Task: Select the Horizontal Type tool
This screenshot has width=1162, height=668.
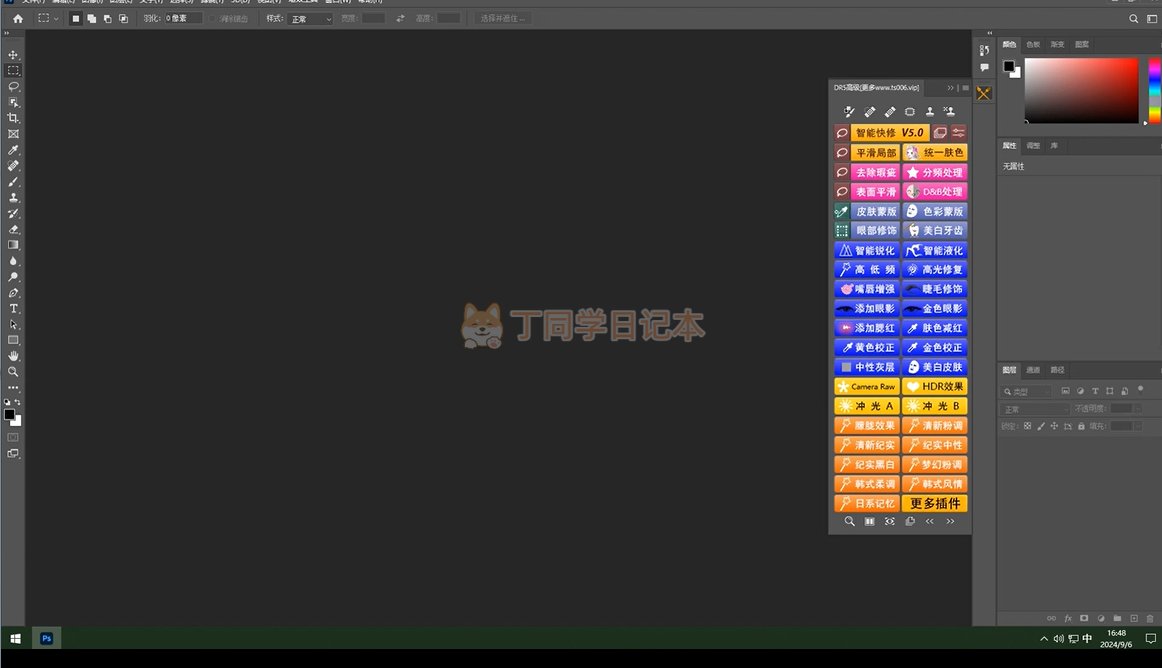Action: pos(13,309)
